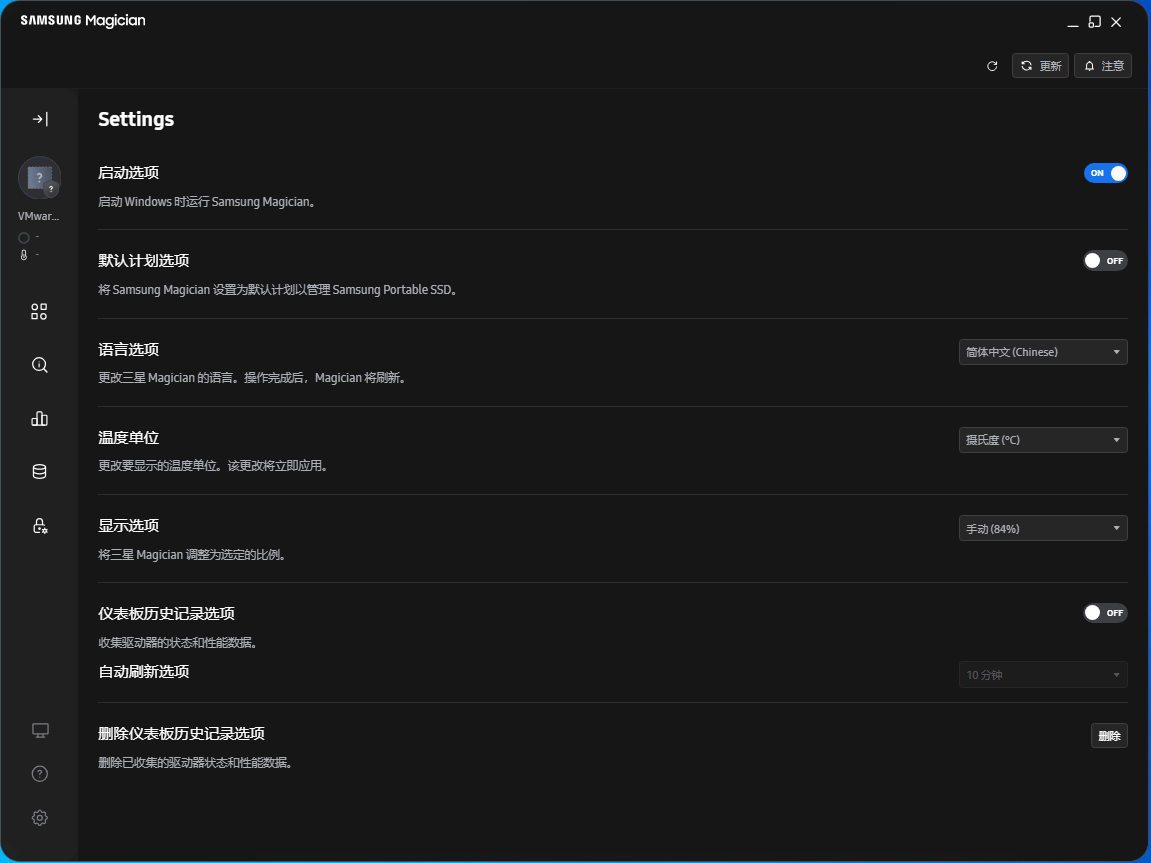The height and width of the screenshot is (863, 1151).
Task: Open the diagnostic scan magnifier icon
Action: click(x=39, y=365)
